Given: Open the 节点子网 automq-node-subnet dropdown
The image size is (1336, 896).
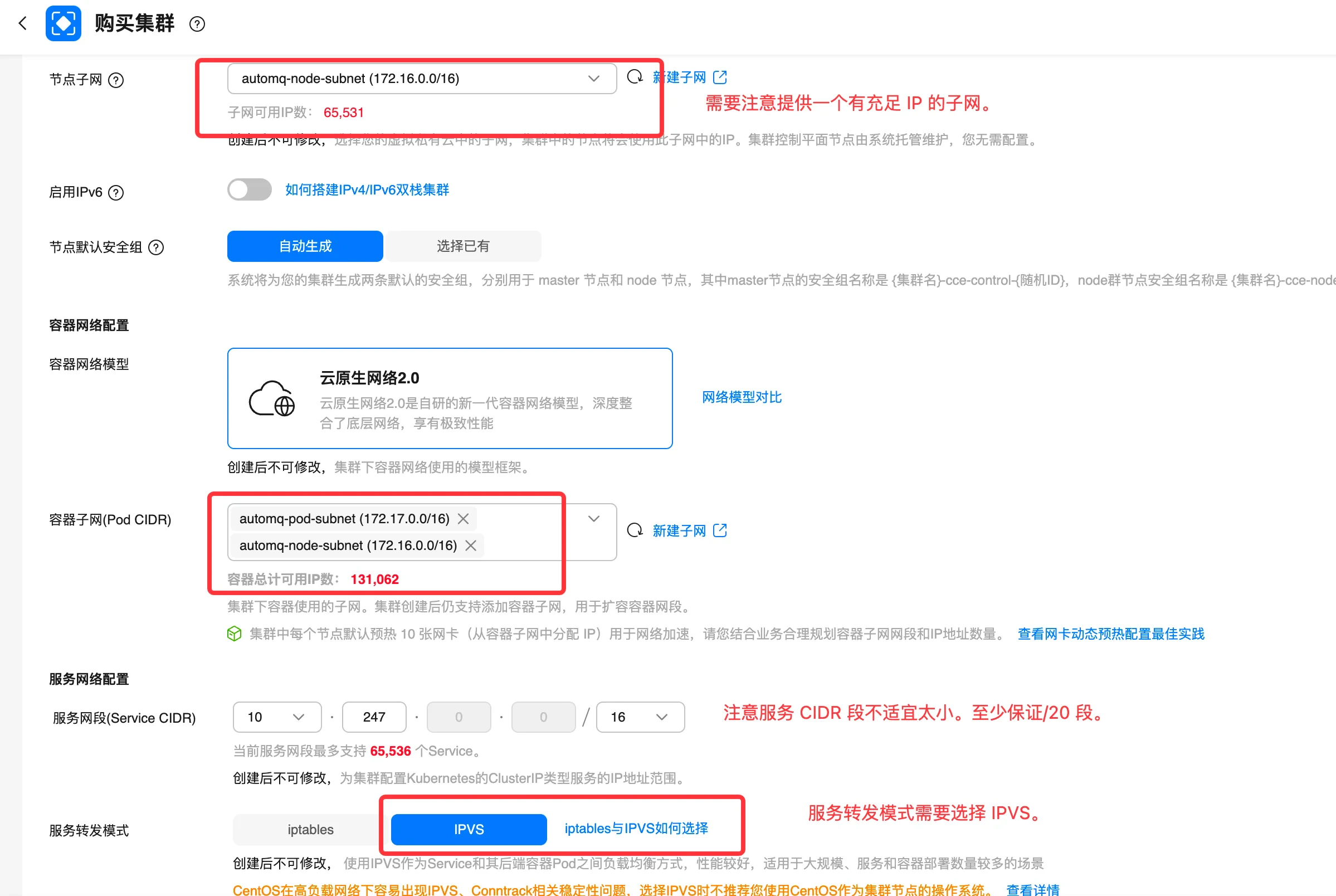Looking at the screenshot, I should [422, 78].
